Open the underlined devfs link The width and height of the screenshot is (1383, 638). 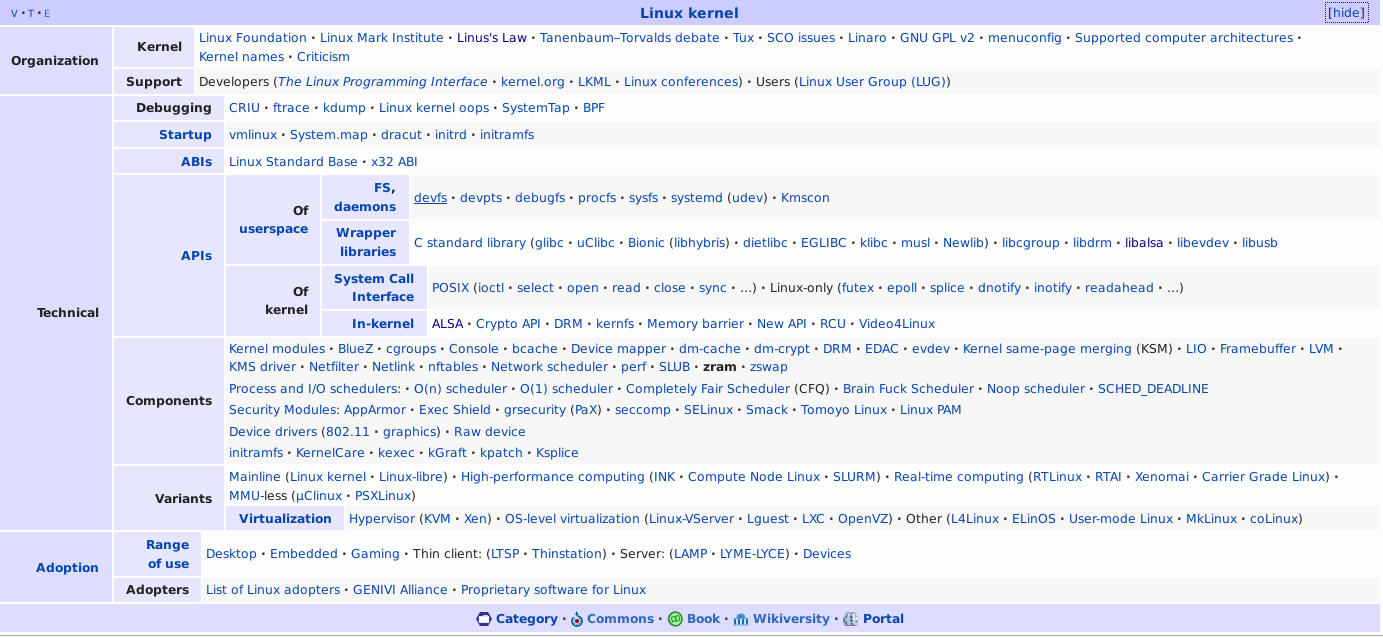click(x=431, y=198)
